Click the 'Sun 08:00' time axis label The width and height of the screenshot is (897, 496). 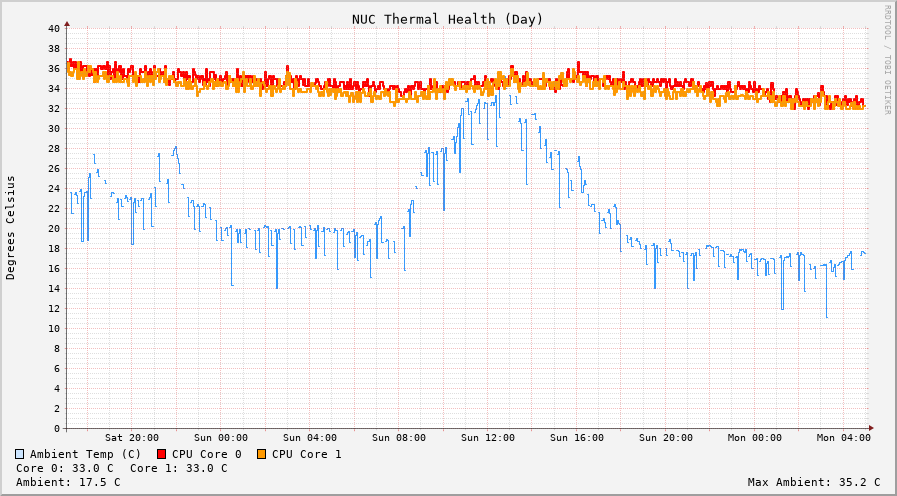click(x=399, y=438)
